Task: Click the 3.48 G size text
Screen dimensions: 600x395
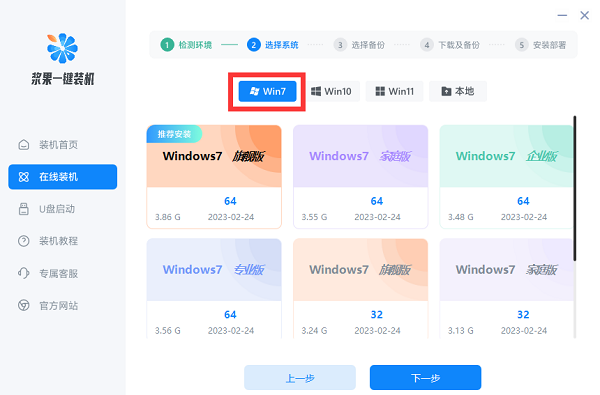Action: point(461,217)
